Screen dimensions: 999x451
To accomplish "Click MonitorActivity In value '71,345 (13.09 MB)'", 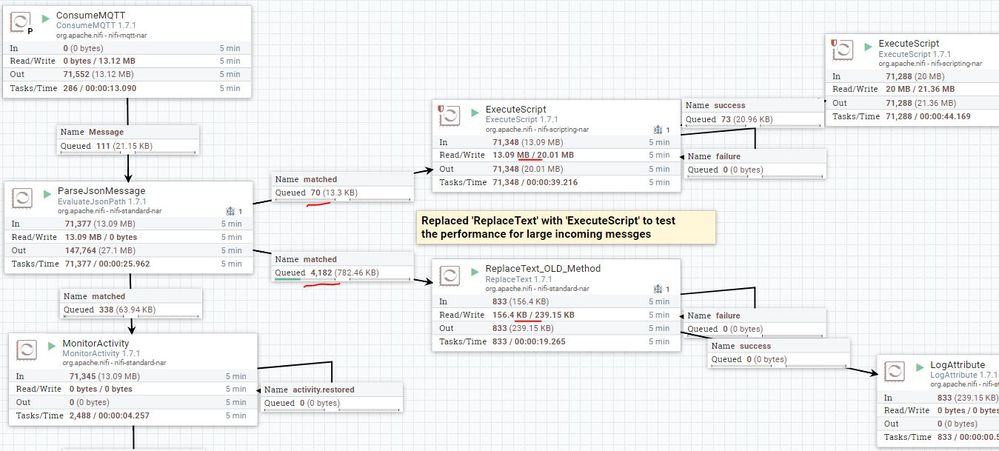I will click(104, 376).
